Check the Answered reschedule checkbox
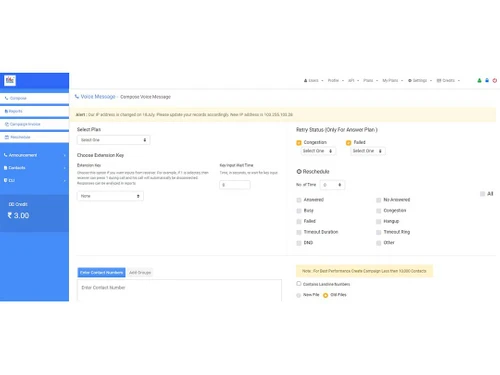This screenshot has width=500, height=375. 299,200
